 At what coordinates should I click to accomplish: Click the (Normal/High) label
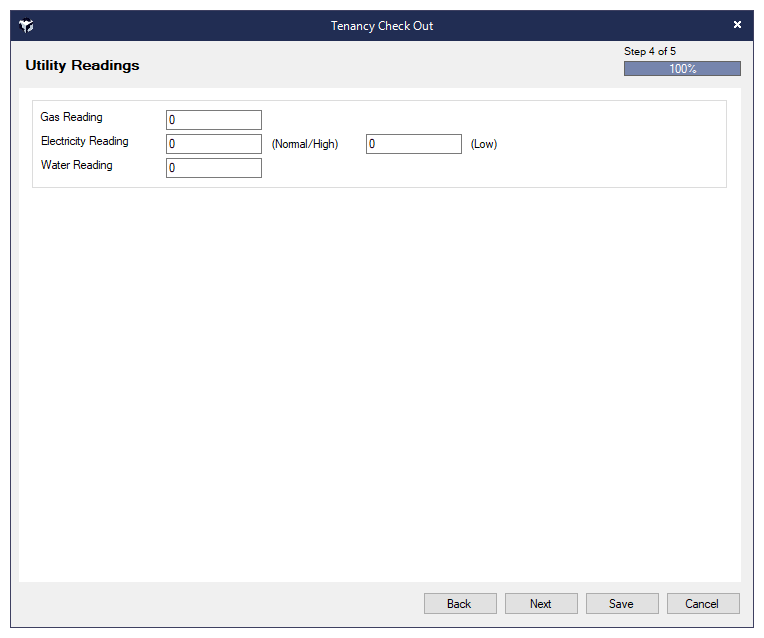(x=305, y=144)
